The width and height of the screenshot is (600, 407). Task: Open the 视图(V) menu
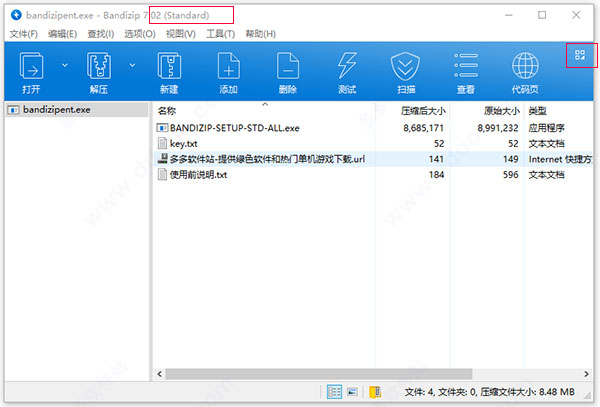pyautogui.click(x=181, y=34)
